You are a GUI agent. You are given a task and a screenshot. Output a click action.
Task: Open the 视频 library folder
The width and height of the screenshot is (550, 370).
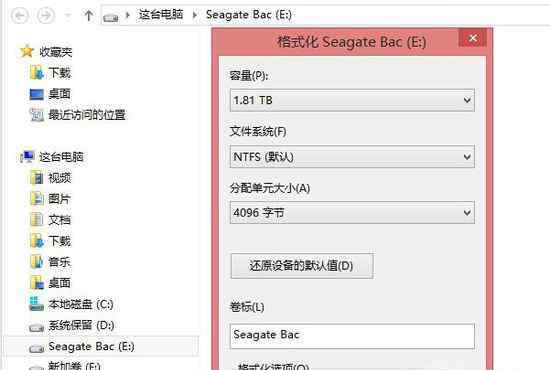click(51, 177)
